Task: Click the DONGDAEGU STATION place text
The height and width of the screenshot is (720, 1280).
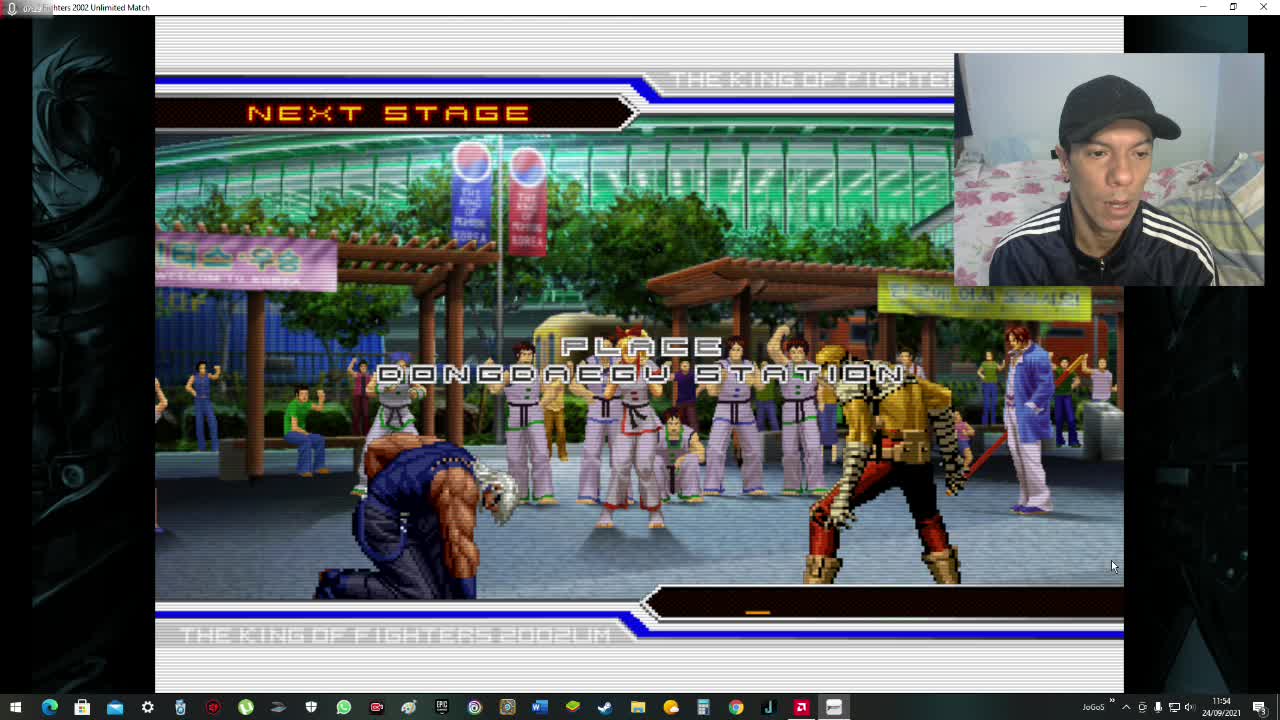Action: pos(642,374)
